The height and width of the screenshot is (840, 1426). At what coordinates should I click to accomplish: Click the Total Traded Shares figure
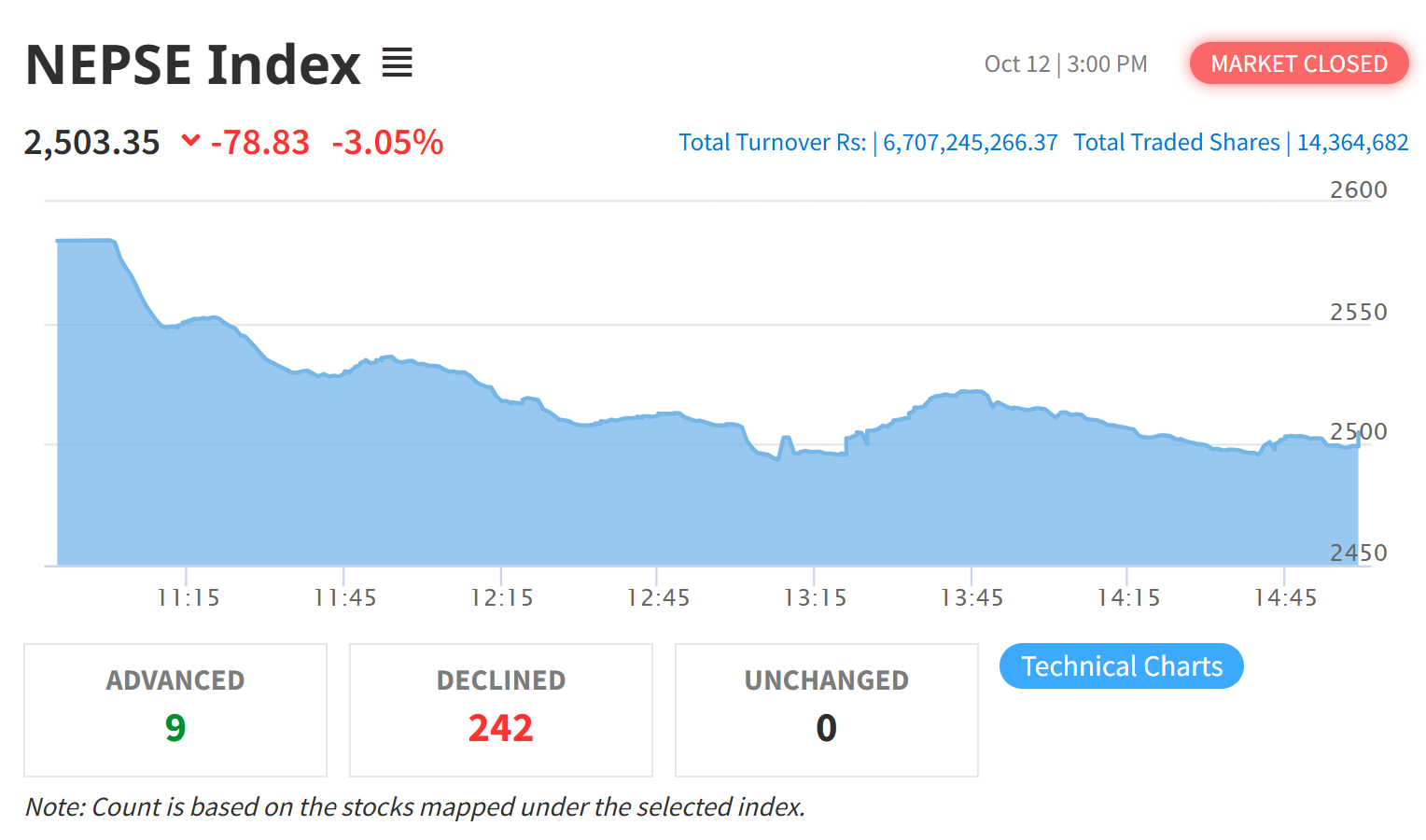click(1352, 143)
